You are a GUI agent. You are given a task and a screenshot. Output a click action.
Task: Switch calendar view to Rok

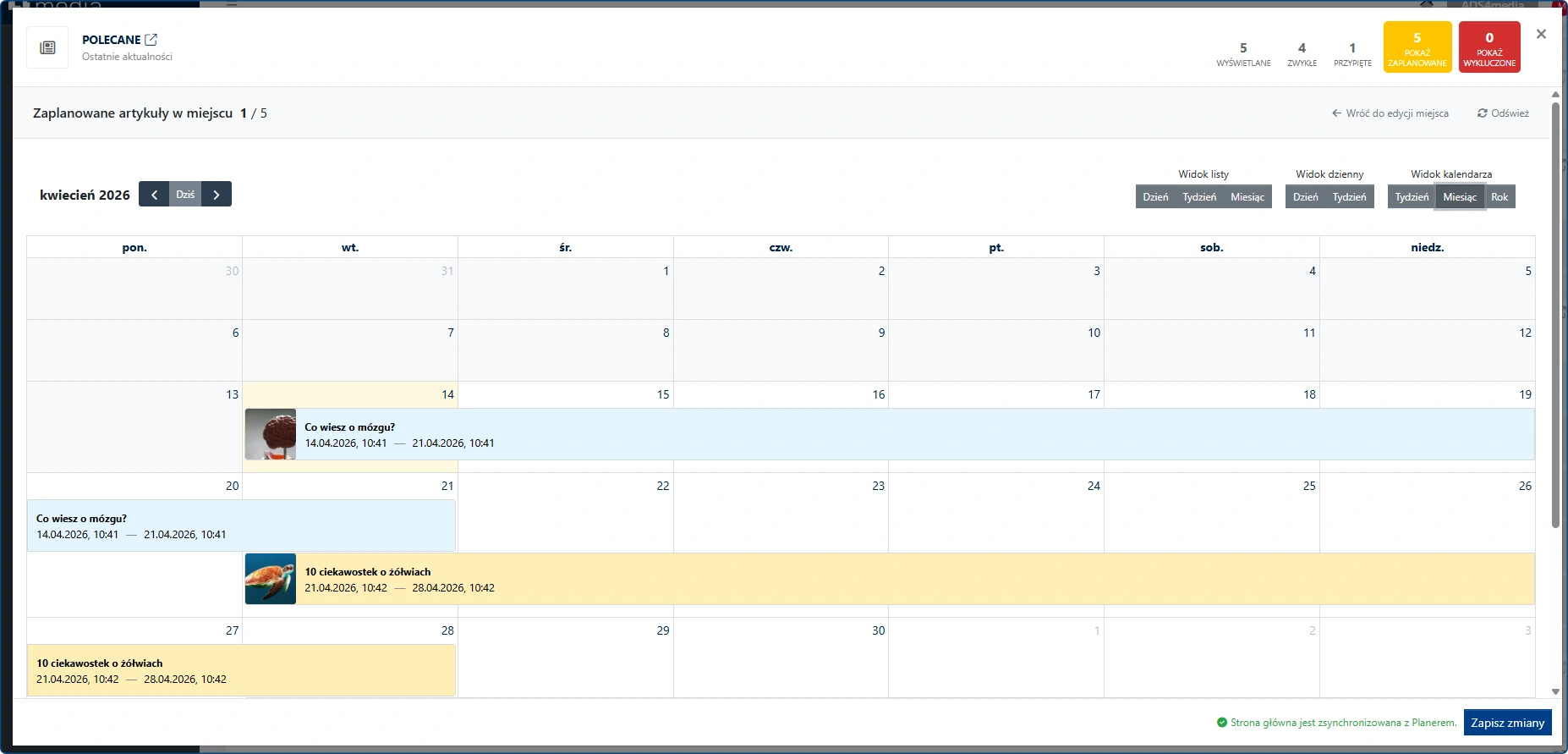pyautogui.click(x=1499, y=197)
